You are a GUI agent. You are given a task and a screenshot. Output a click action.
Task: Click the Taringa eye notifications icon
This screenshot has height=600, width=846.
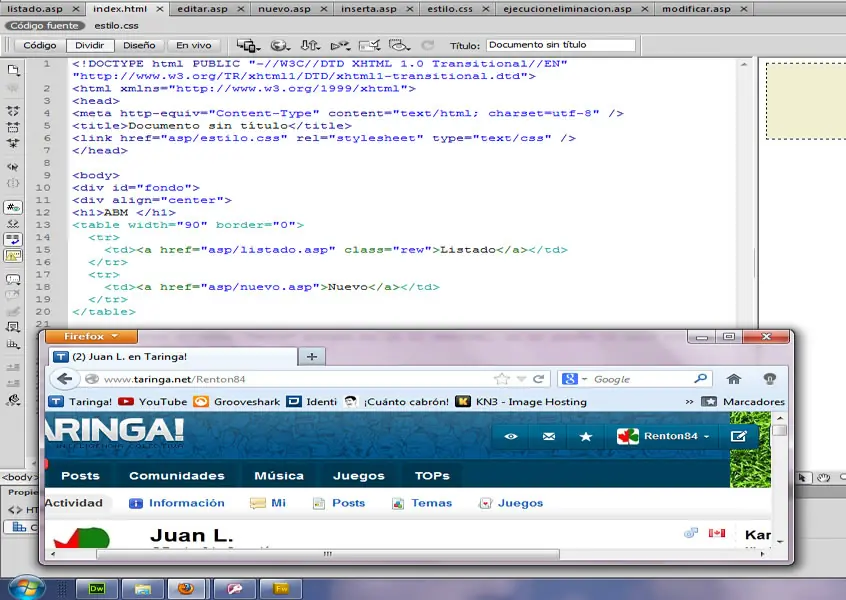pos(510,436)
